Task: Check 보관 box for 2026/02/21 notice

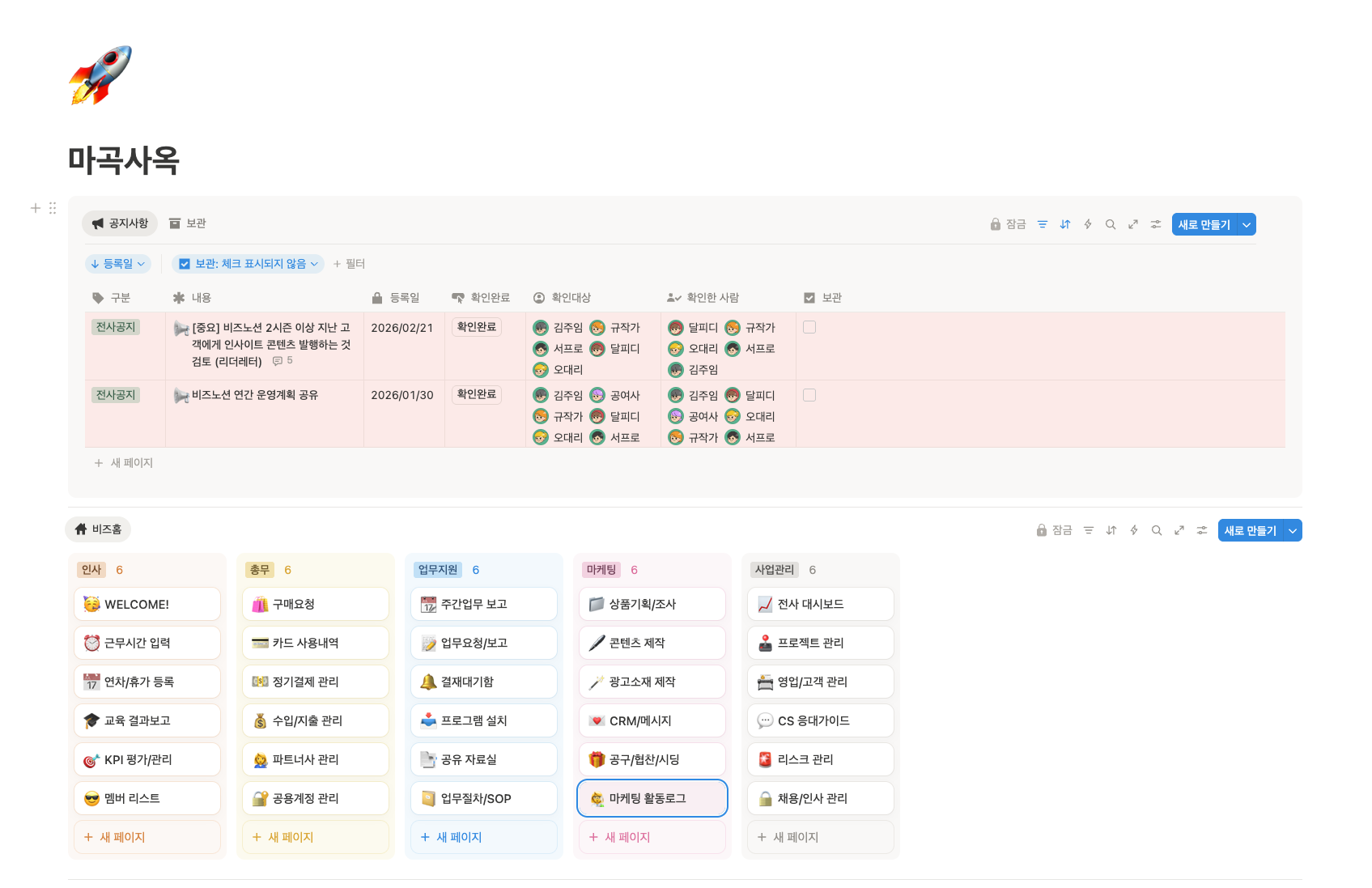Action: coord(809,327)
